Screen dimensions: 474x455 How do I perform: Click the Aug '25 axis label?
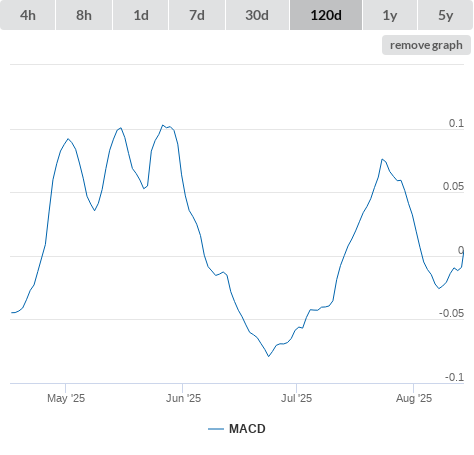tap(414, 398)
